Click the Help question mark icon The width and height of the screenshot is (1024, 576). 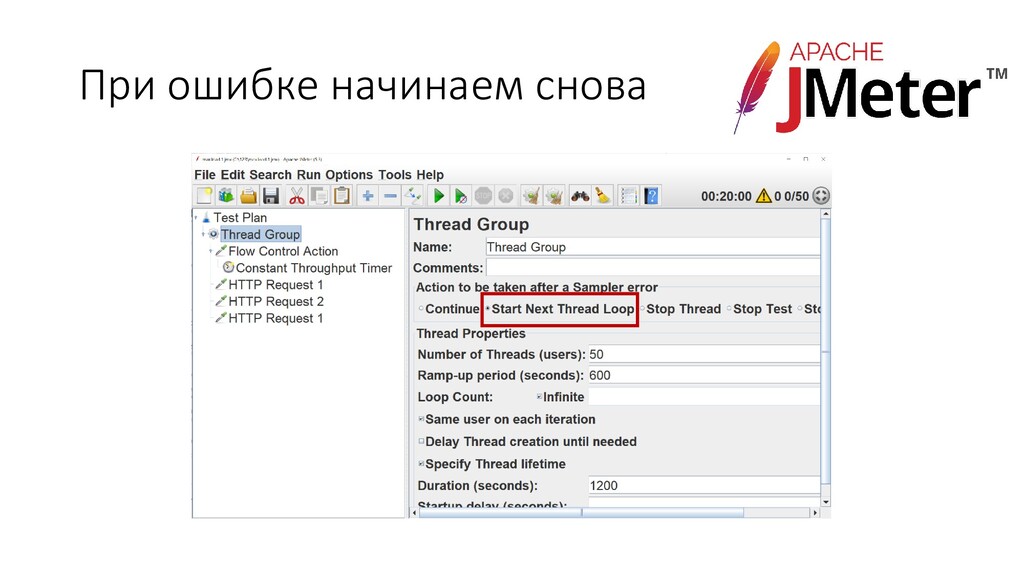tap(651, 195)
